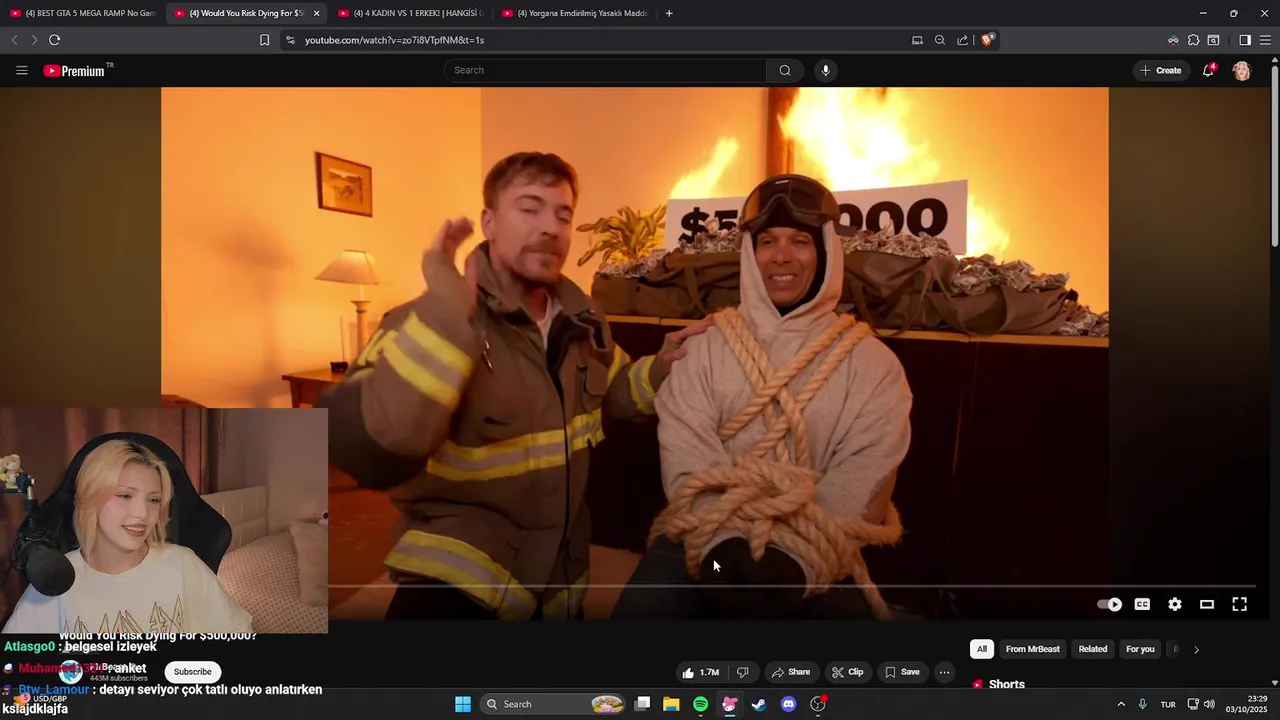Click into the YouTube search field
This screenshot has width=1280, height=720.
(605, 70)
